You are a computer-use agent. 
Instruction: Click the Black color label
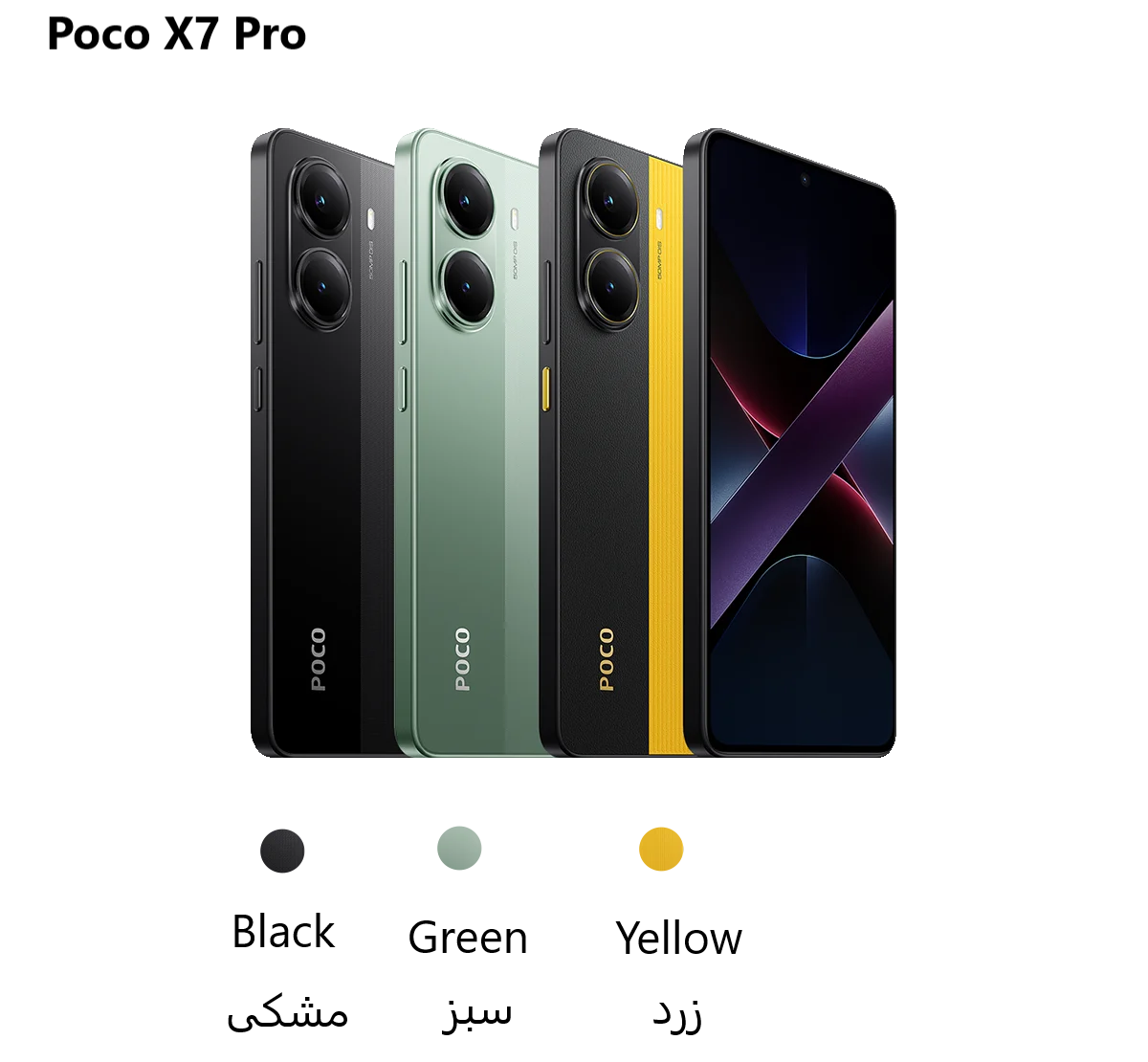coord(283,932)
